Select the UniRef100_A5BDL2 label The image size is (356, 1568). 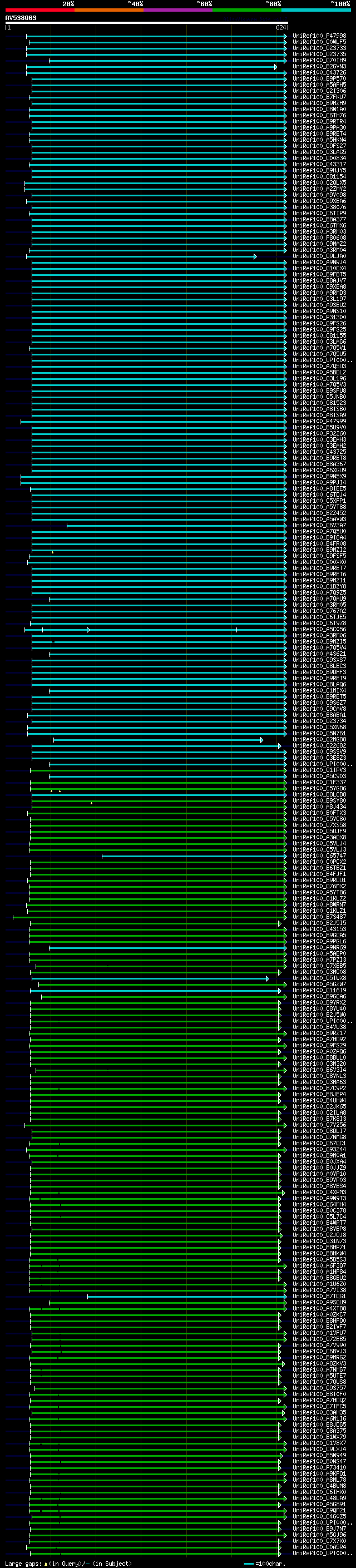coord(319,373)
